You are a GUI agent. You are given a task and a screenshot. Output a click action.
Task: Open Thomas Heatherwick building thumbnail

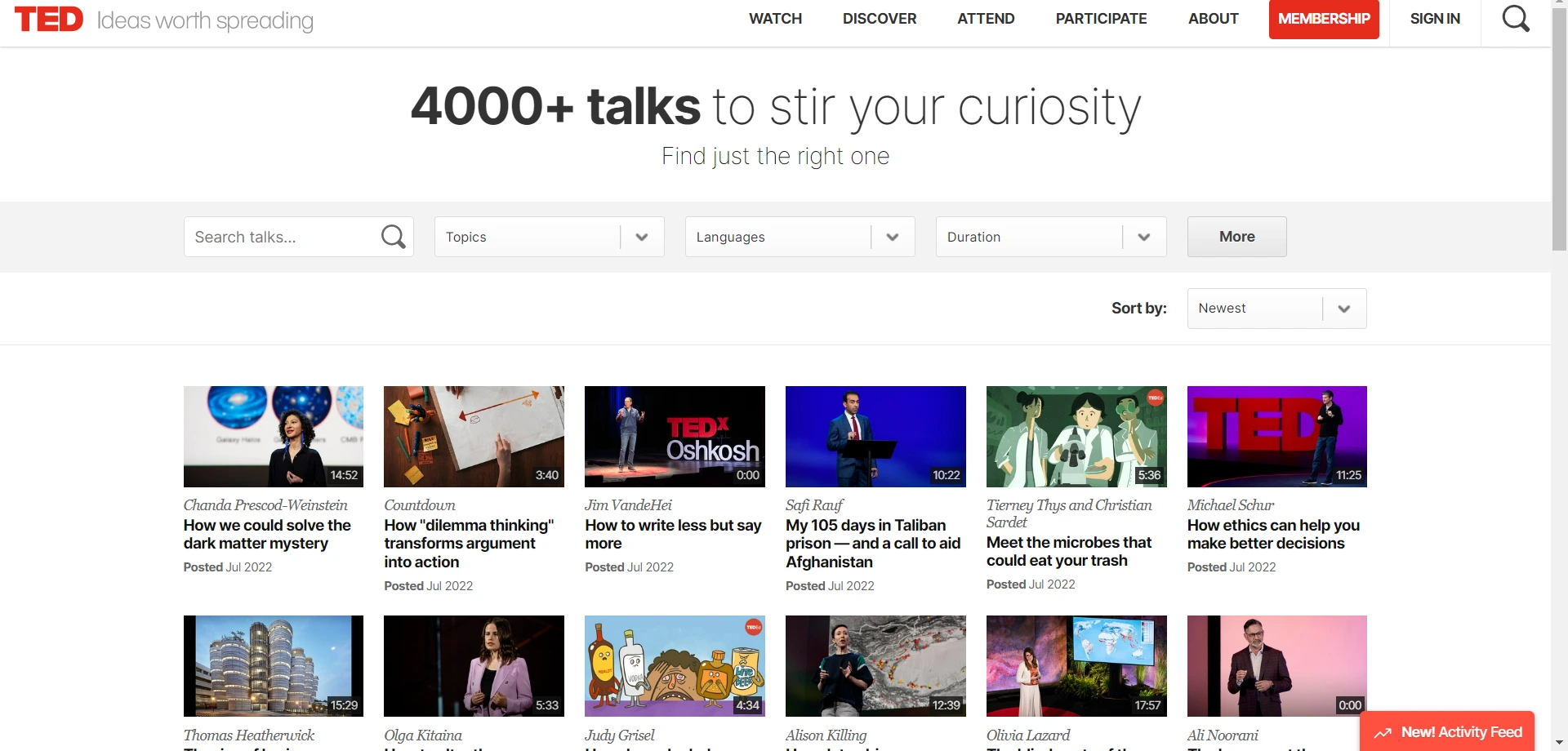click(x=274, y=666)
